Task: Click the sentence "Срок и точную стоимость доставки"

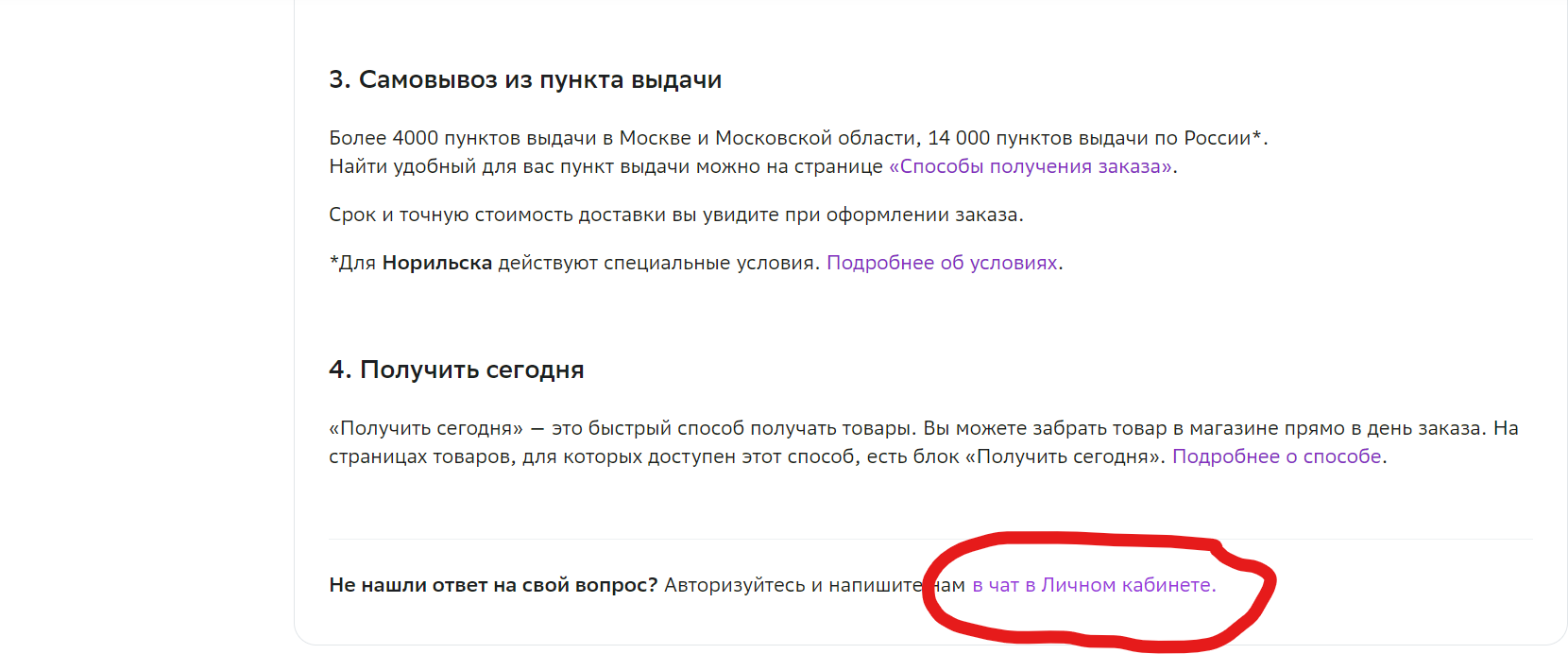Action: [x=498, y=215]
